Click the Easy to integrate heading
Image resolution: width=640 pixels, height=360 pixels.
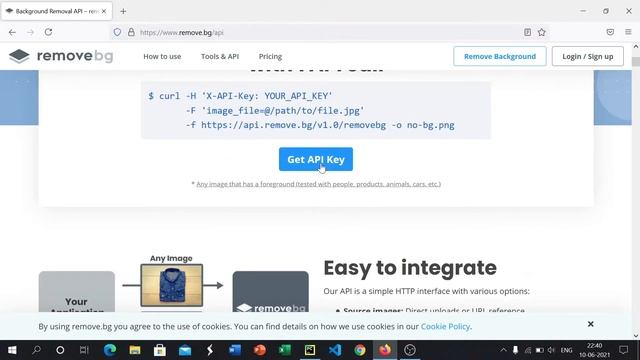[x=410, y=268]
